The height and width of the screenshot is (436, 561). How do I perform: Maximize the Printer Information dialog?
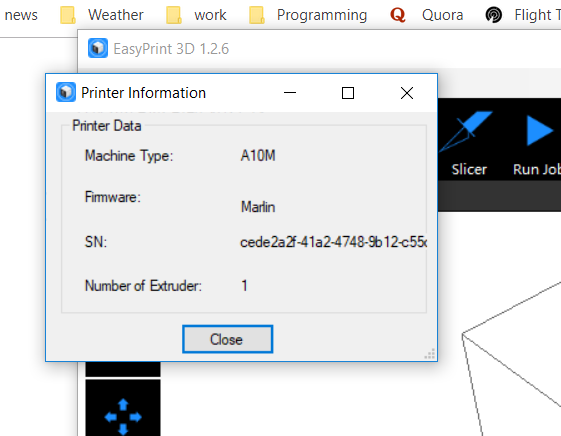coord(348,93)
